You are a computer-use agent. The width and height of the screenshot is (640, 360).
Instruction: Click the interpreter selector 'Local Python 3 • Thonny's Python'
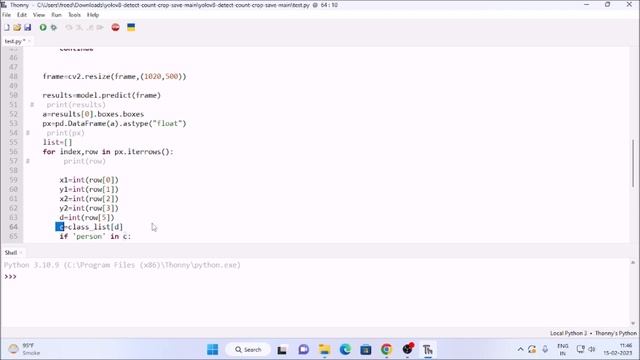click(x=593, y=333)
